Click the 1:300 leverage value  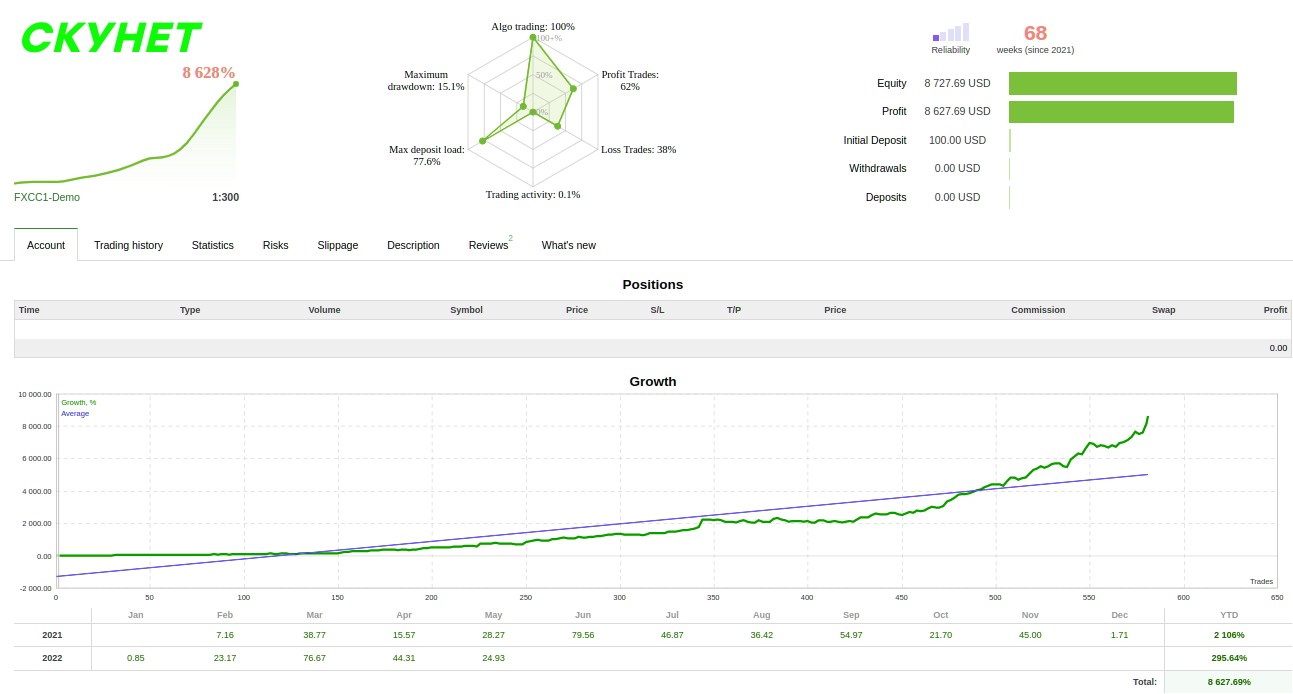pos(225,197)
